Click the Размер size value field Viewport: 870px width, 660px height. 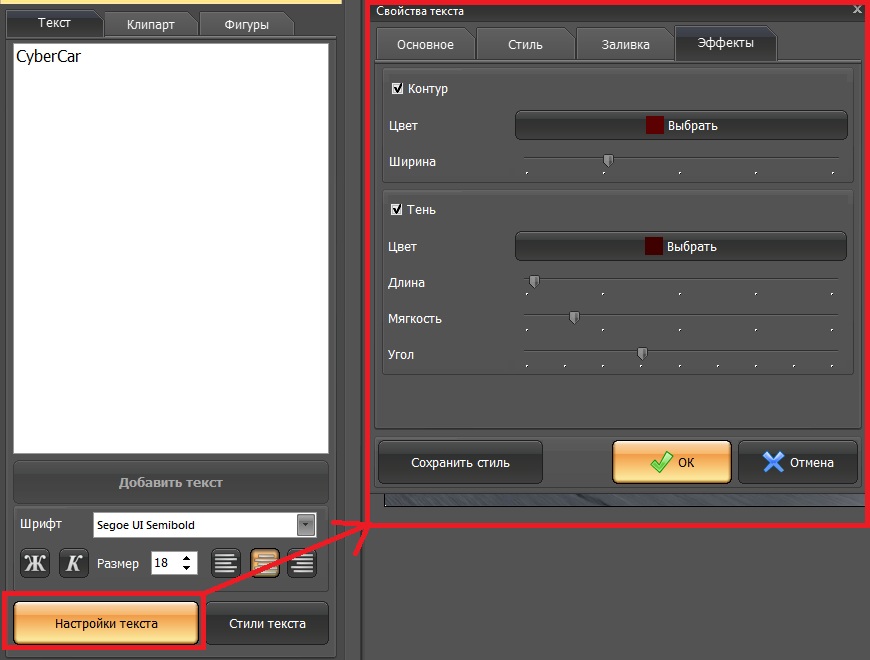[166, 563]
